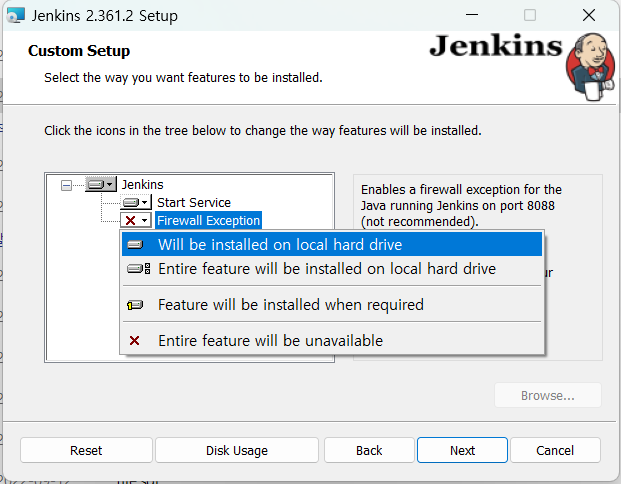Proceed with the Next button
The height and width of the screenshot is (484, 621).
[x=462, y=450]
